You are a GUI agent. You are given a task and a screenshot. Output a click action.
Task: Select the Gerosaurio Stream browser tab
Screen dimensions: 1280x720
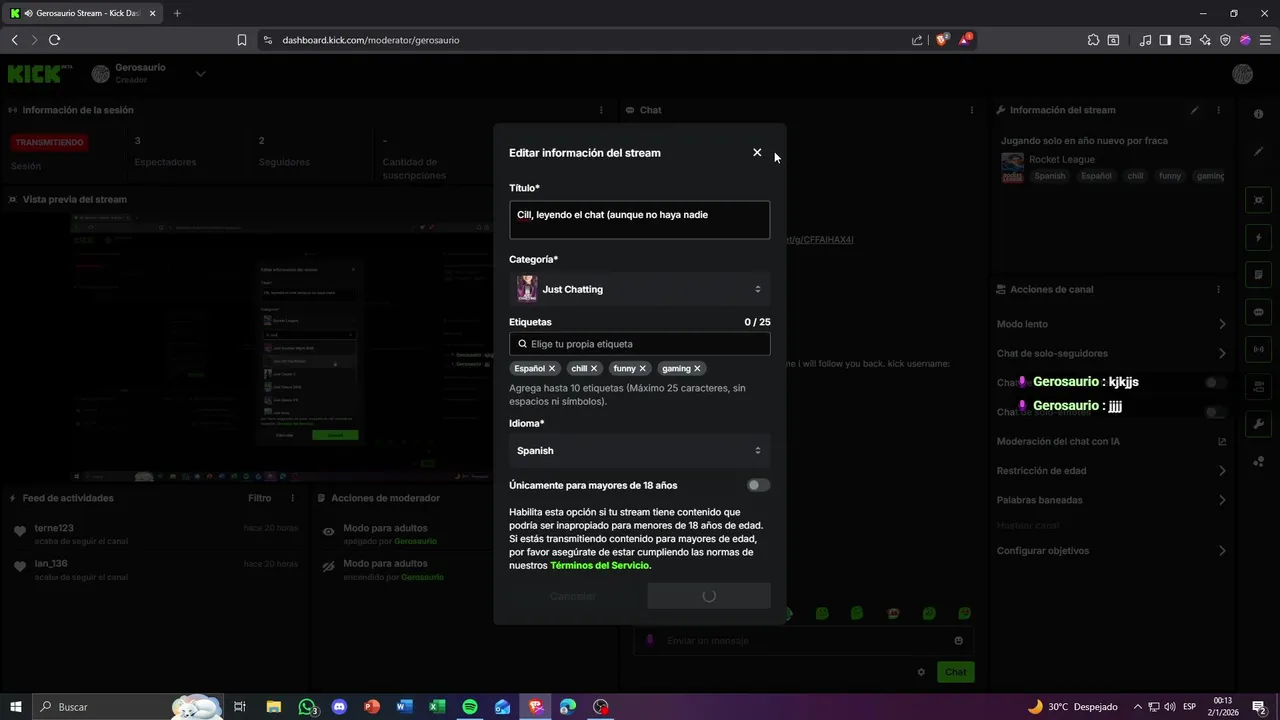coord(82,13)
